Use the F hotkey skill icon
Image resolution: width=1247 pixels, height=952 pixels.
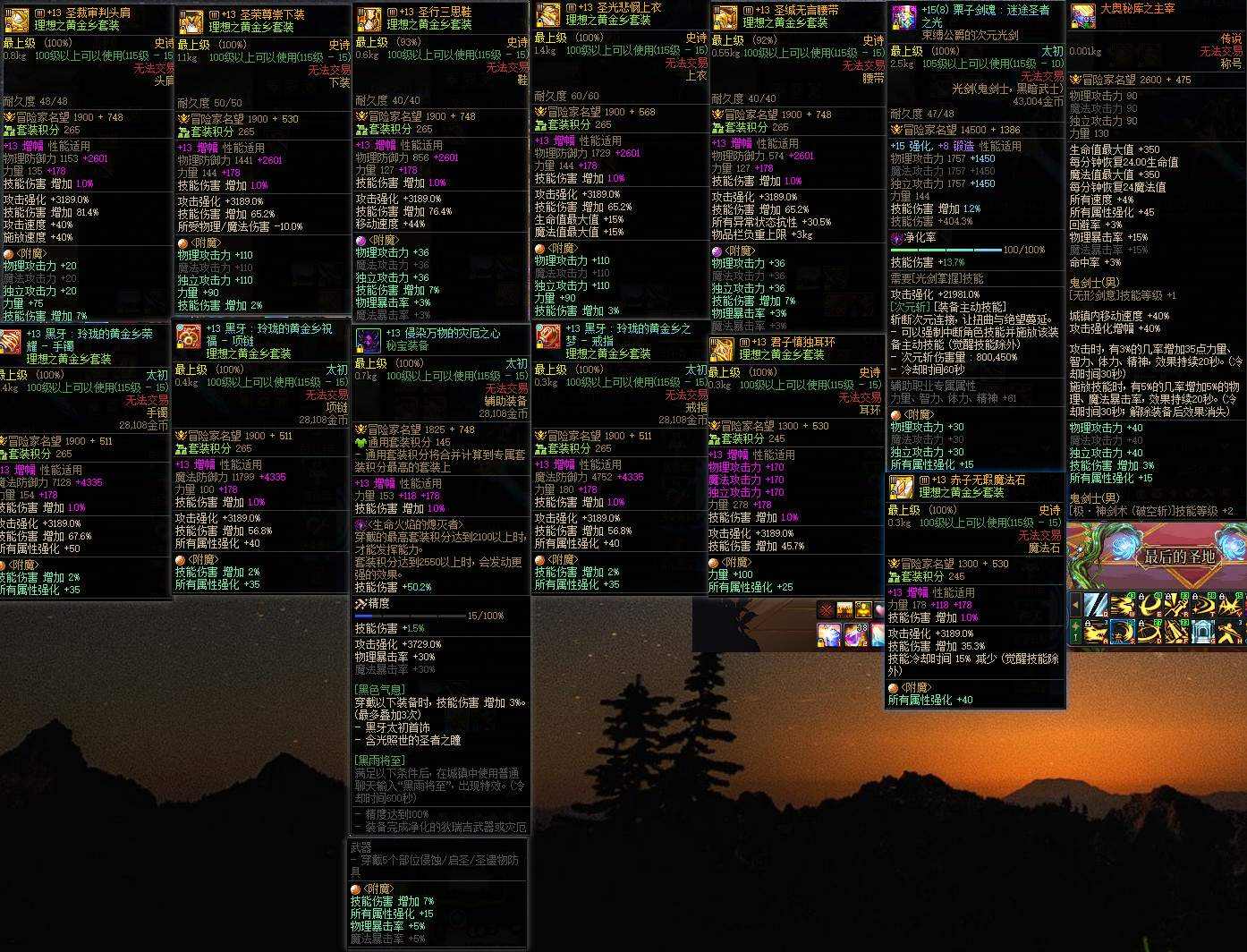coord(1176,632)
